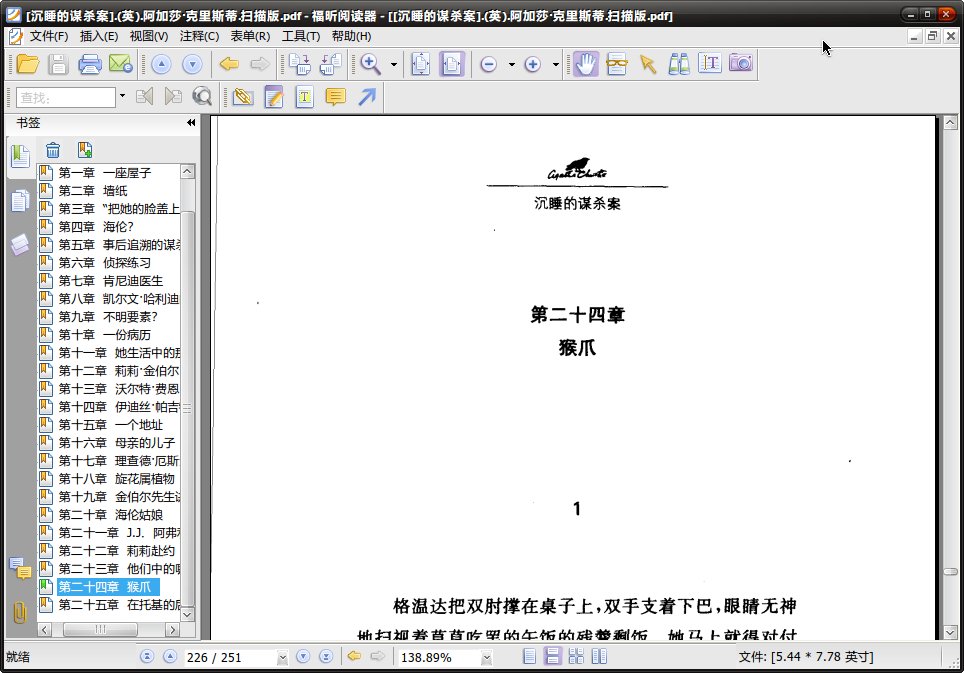Open the 工具(T) menu
This screenshot has width=964, height=673.
(x=301, y=36)
